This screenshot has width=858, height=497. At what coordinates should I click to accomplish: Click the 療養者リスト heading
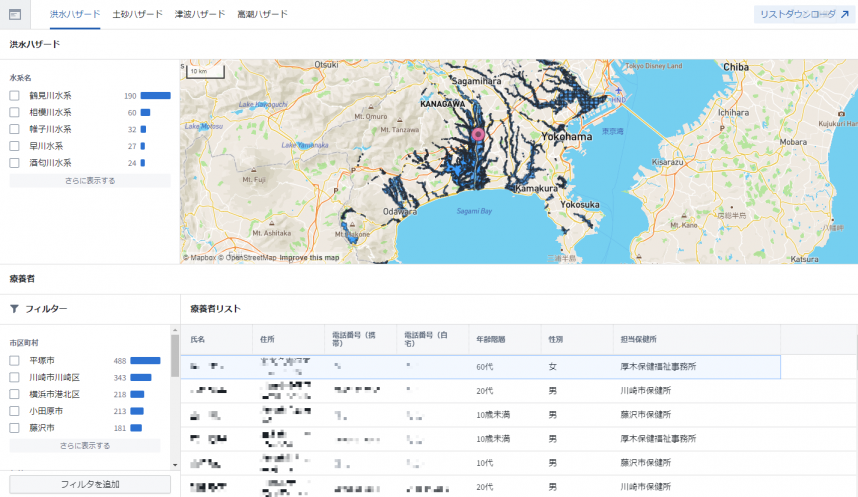(215, 309)
